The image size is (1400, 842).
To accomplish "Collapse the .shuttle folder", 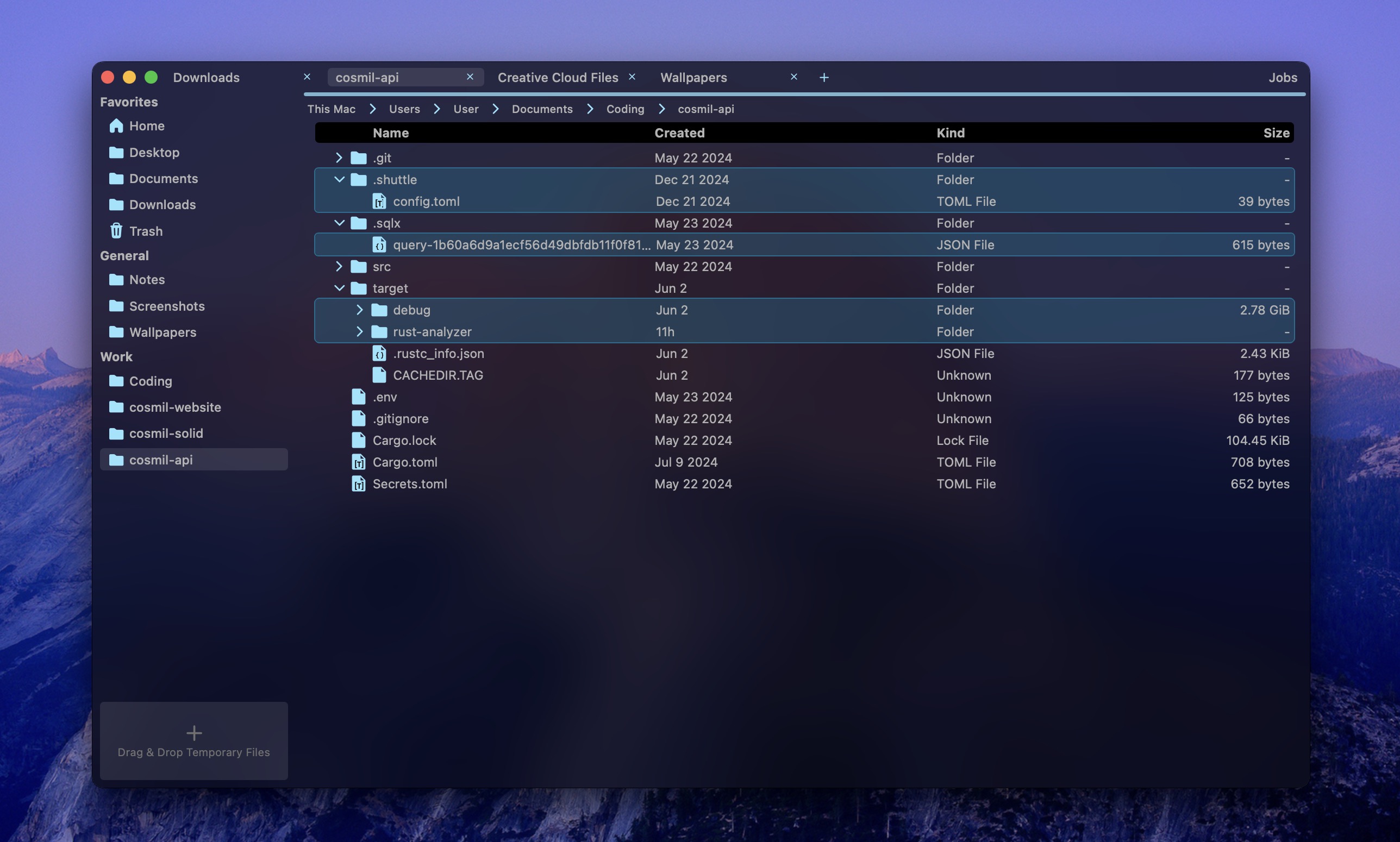I will tap(339, 180).
